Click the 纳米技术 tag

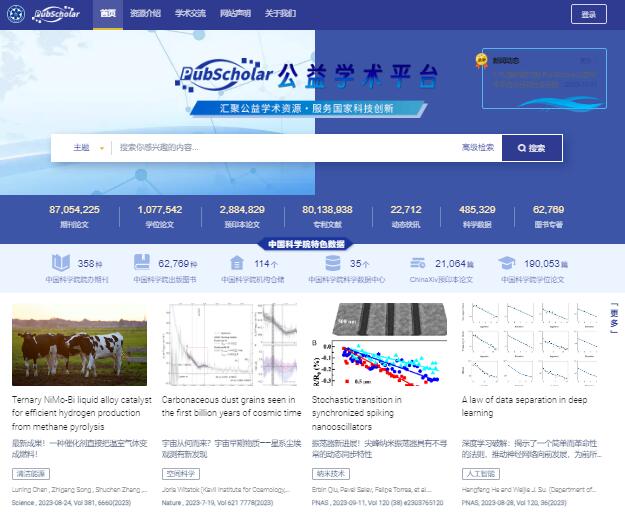[330, 474]
